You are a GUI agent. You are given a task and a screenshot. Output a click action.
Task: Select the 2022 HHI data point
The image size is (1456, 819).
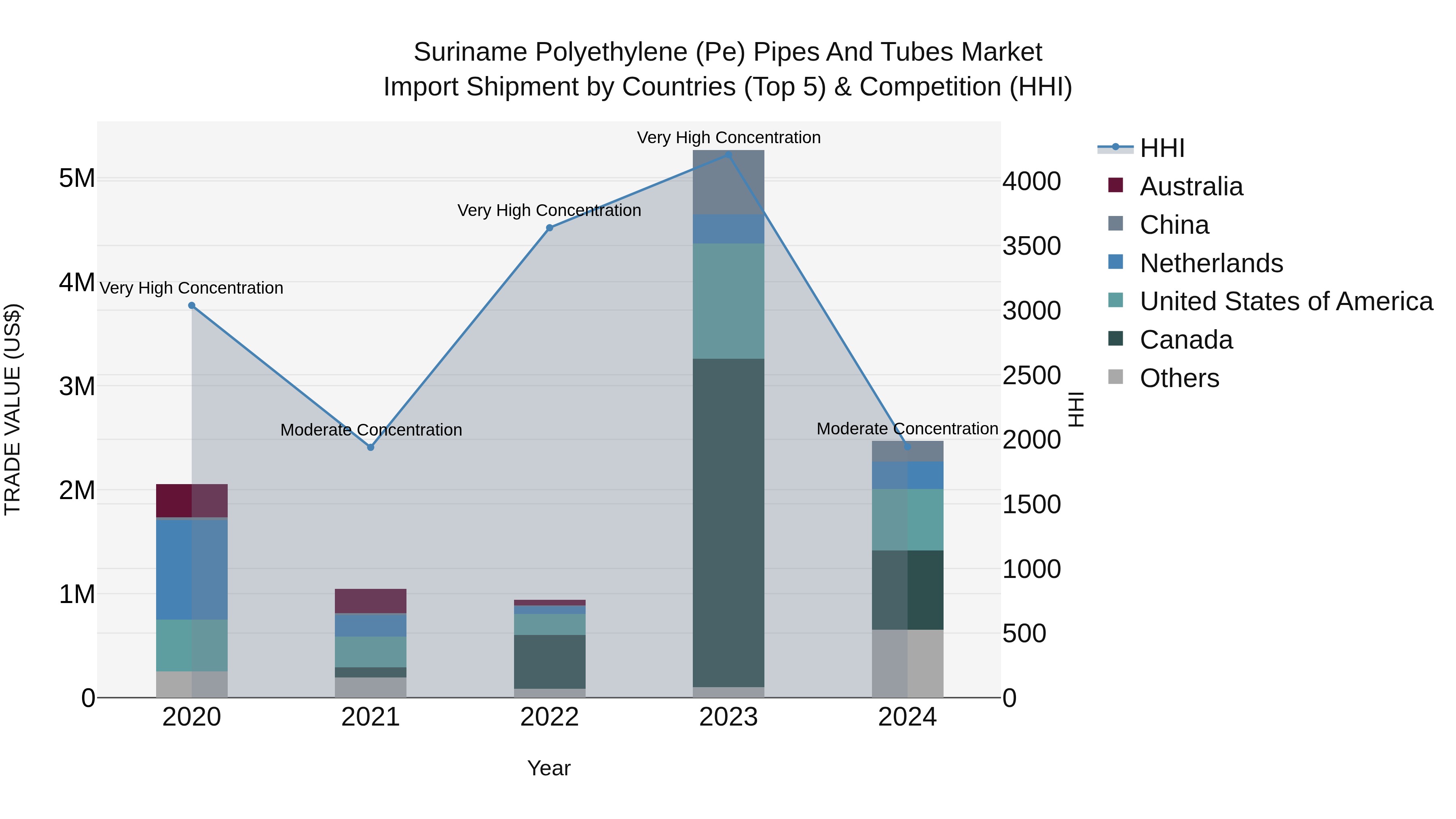549,228
